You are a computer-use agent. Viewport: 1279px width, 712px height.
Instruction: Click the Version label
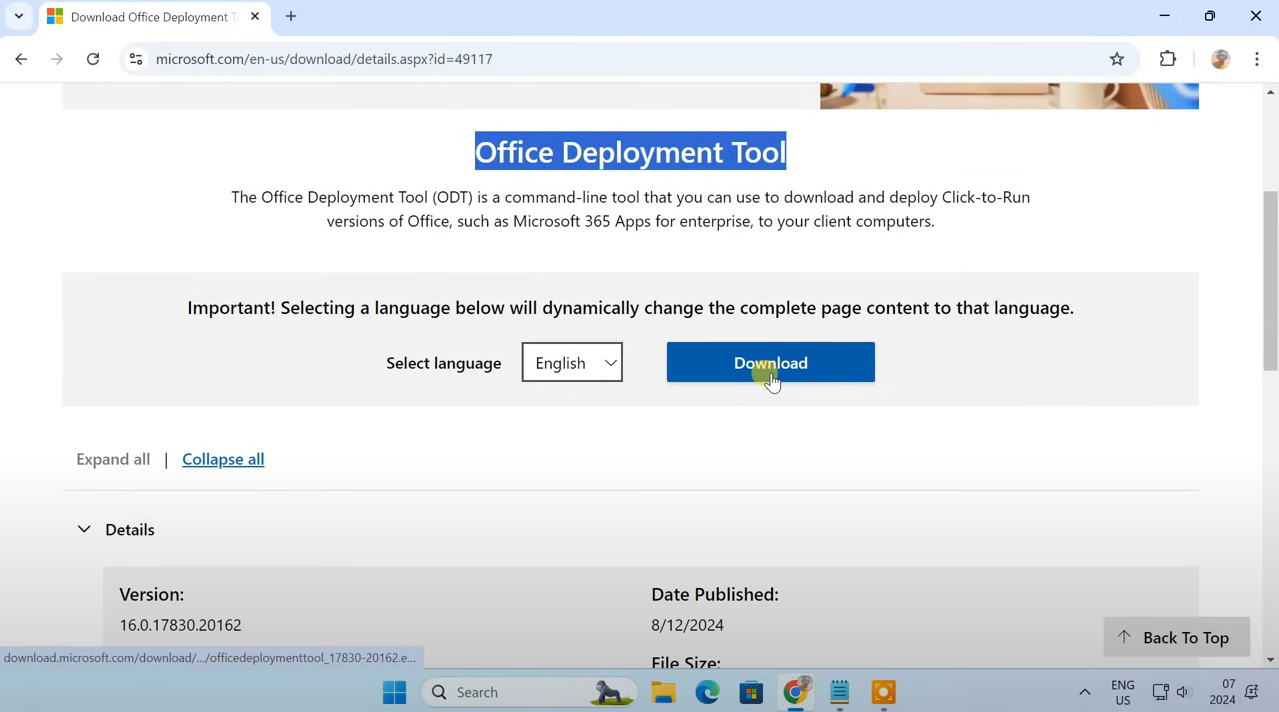(x=152, y=594)
